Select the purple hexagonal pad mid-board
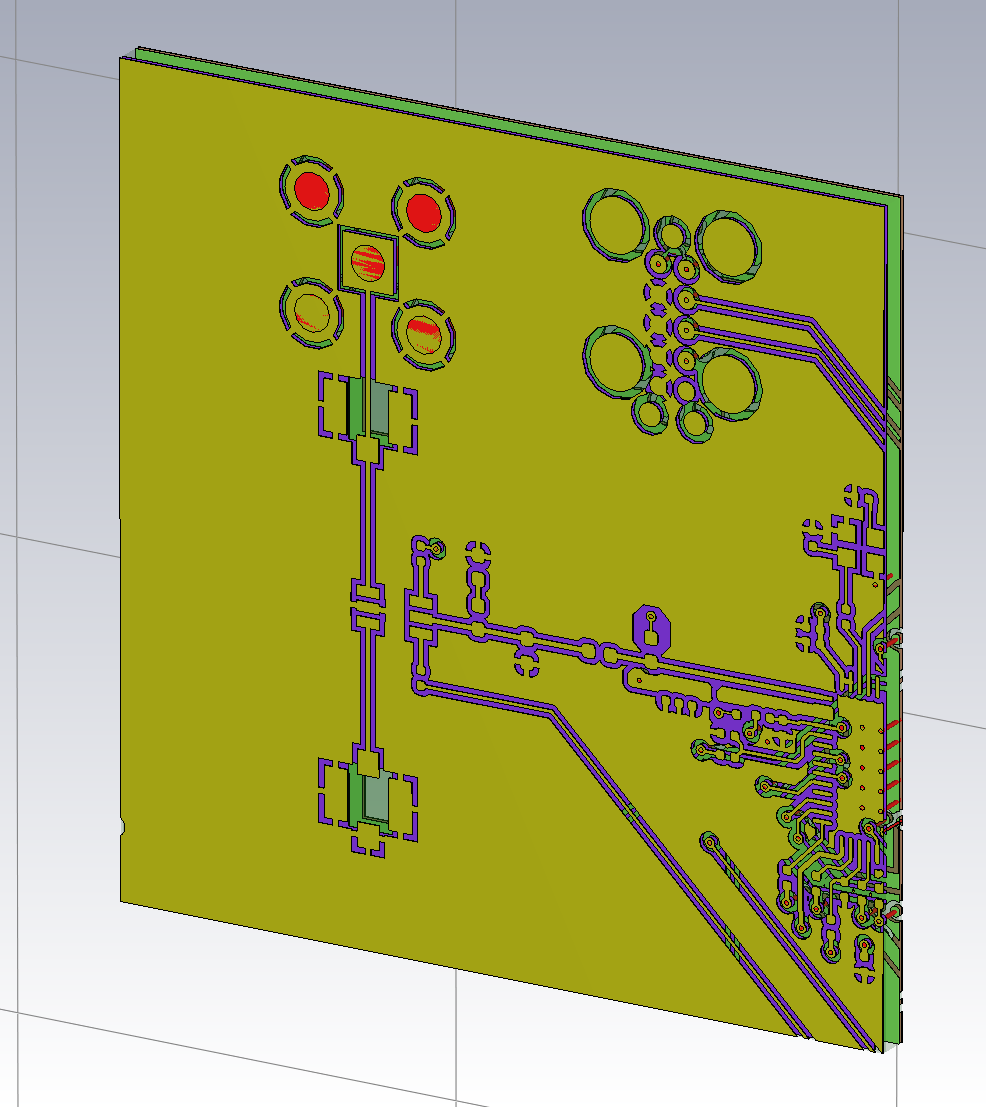The height and width of the screenshot is (1107, 986). coord(651,628)
